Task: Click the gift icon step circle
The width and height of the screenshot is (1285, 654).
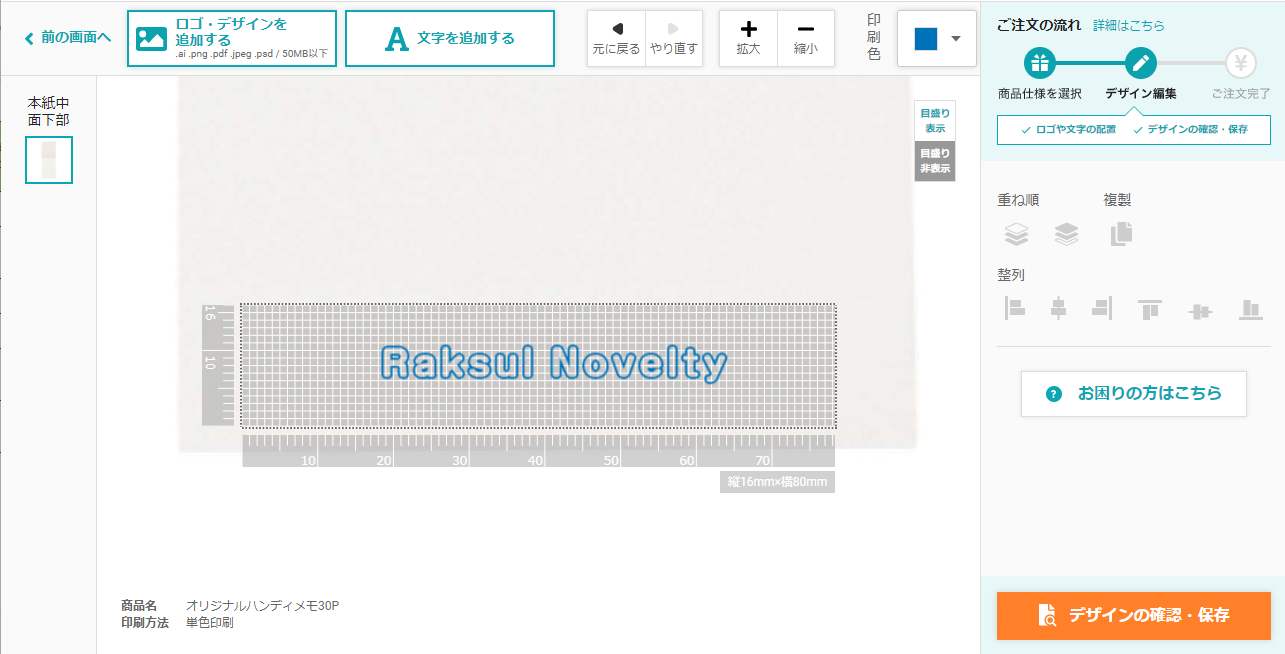Action: click(1040, 64)
